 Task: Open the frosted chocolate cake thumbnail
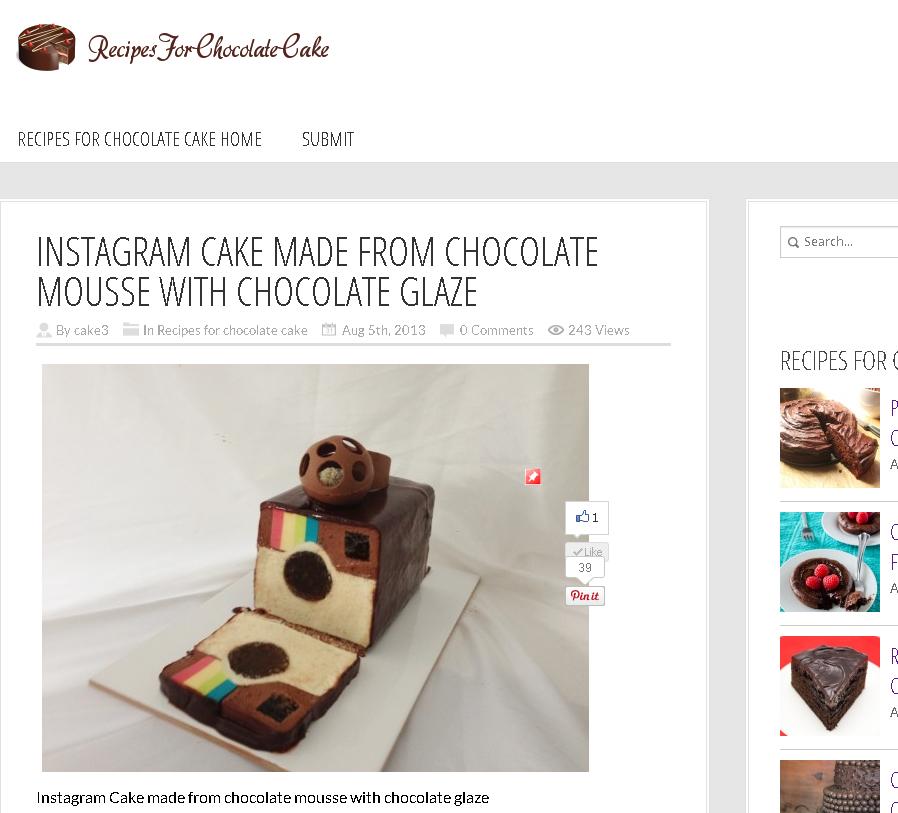tap(830, 438)
